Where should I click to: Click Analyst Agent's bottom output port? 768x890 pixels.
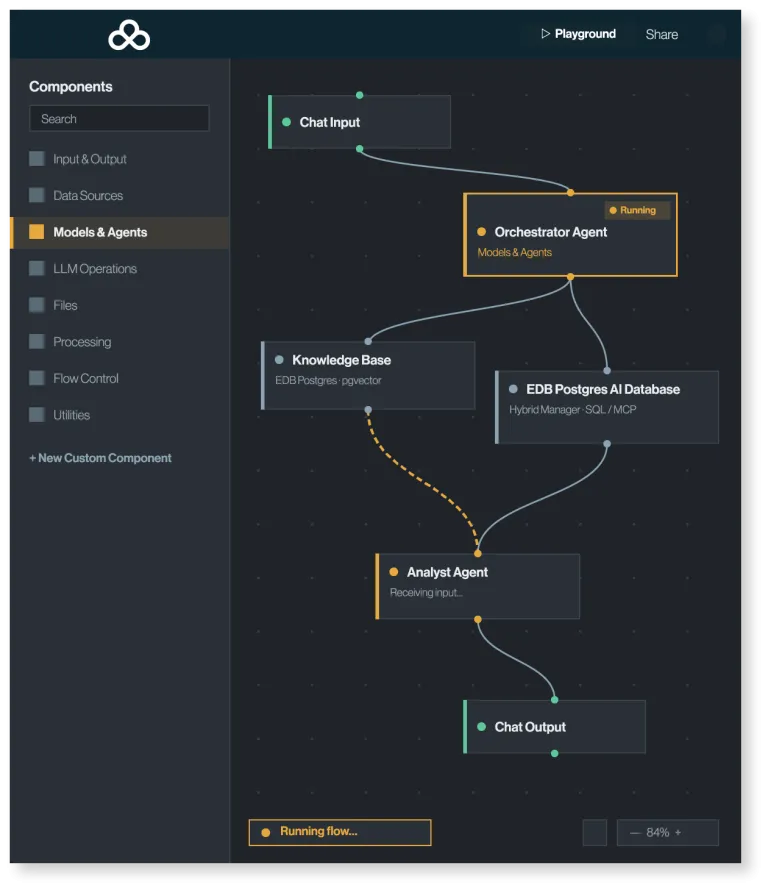click(x=478, y=619)
